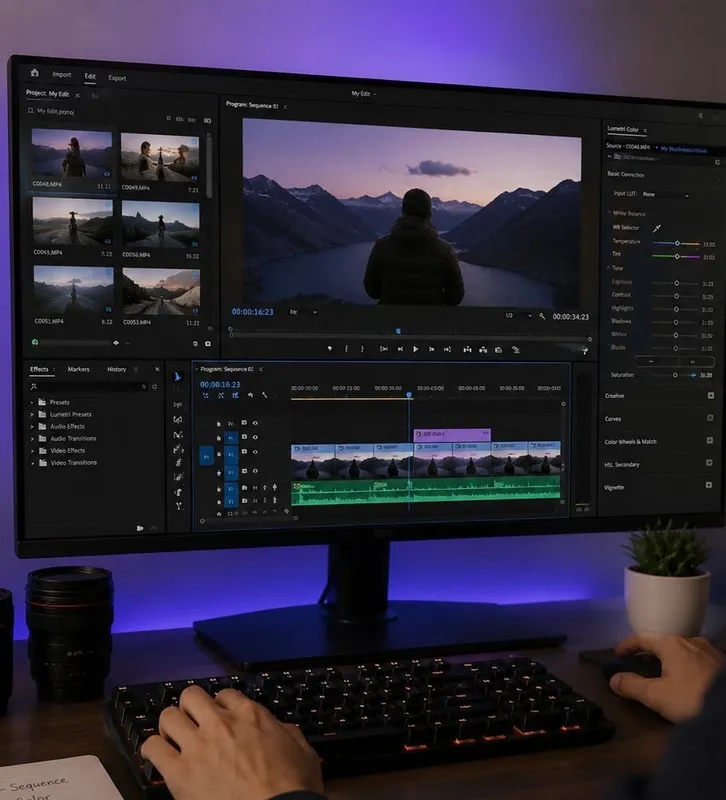The width and height of the screenshot is (726, 800).
Task: Open the Input LUT dropdown
Action: tap(666, 194)
